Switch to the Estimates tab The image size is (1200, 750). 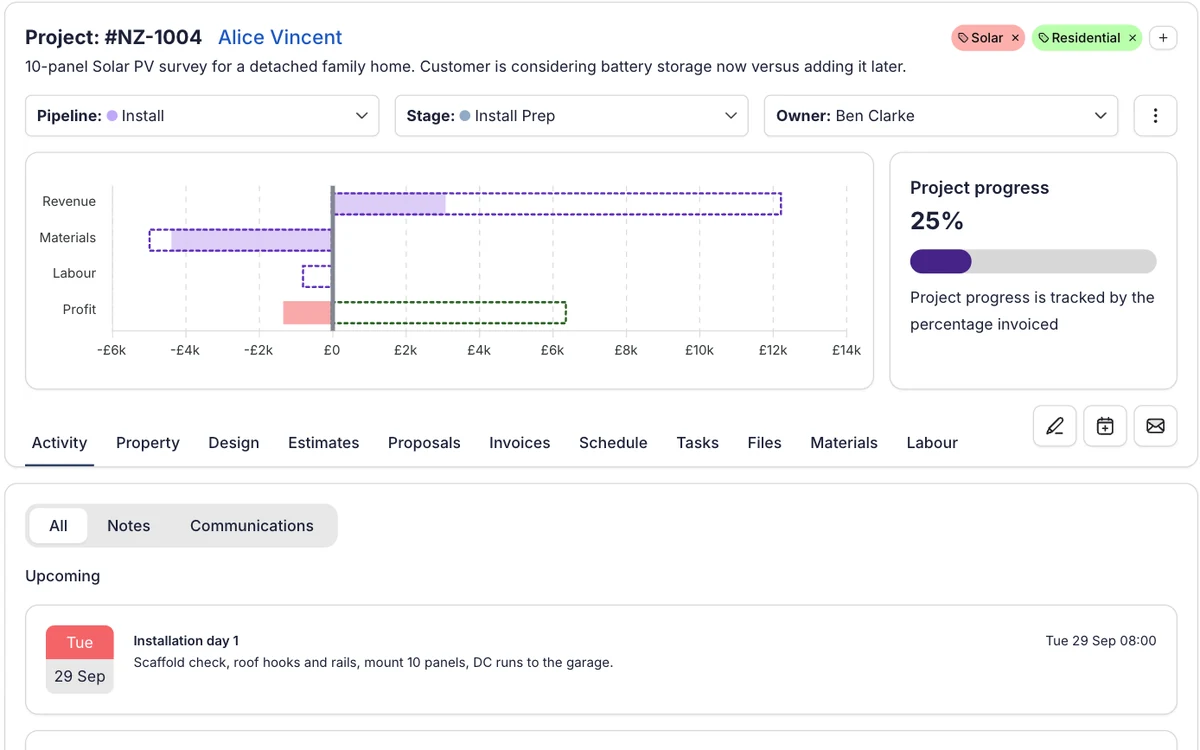point(323,443)
